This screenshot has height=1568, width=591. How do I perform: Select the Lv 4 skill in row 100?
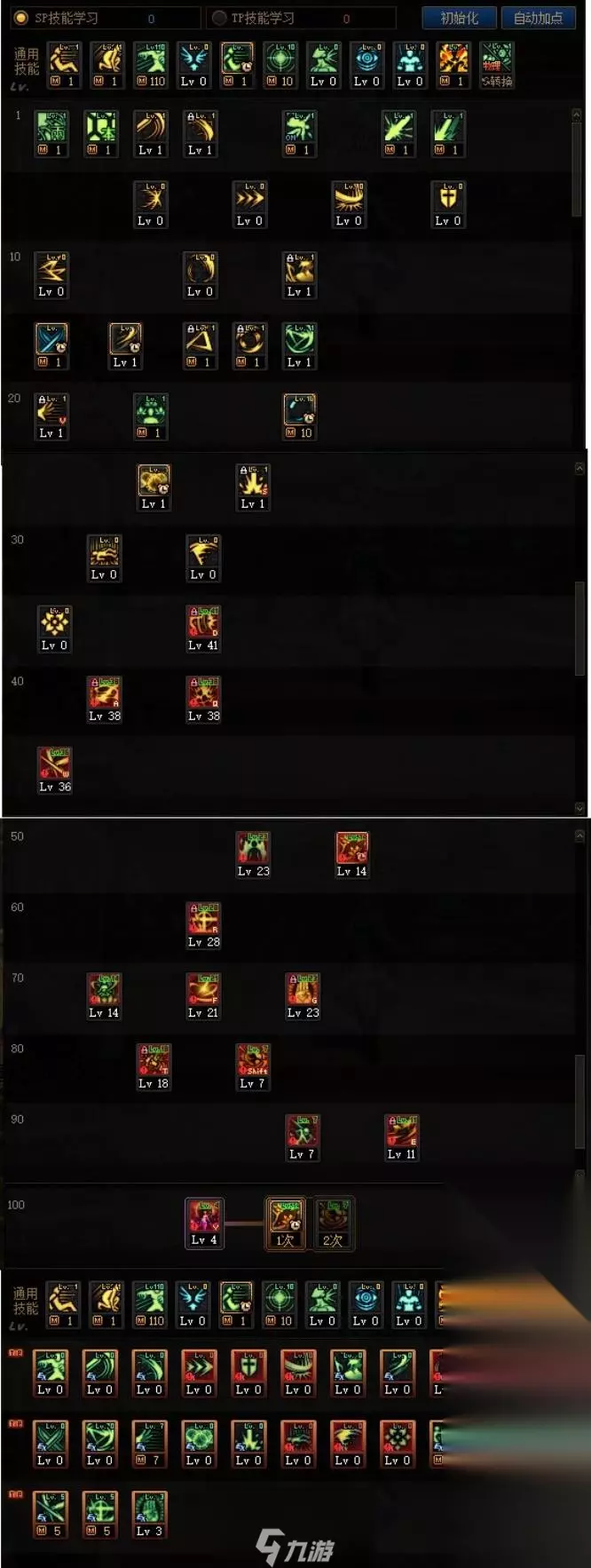(204, 1223)
